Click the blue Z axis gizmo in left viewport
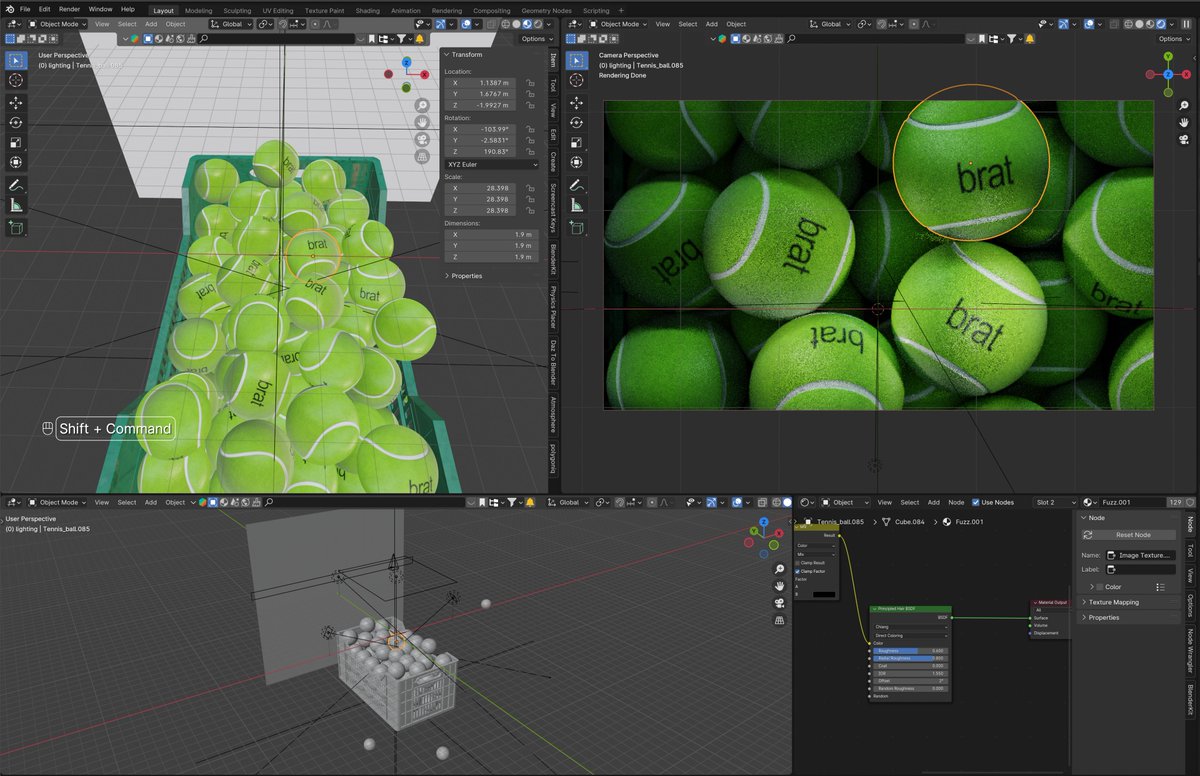Image resolution: width=1200 pixels, height=776 pixels. pos(407,62)
